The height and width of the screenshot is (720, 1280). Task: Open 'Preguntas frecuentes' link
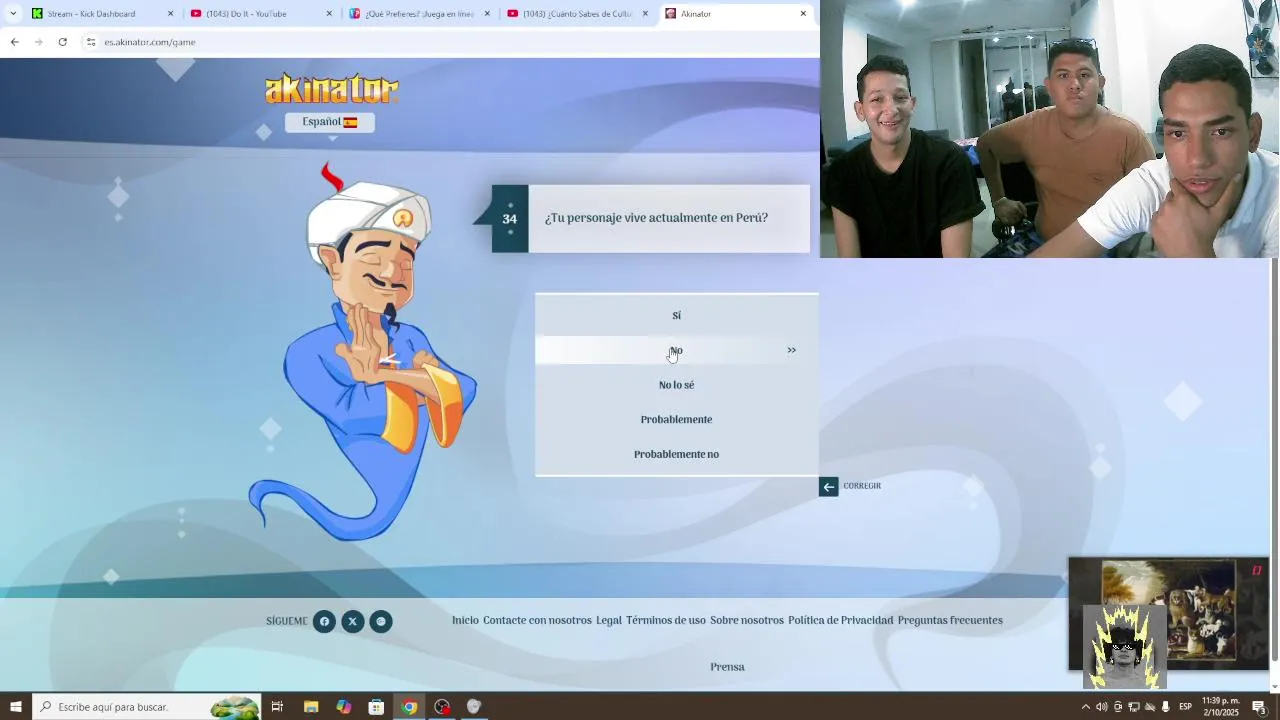pos(950,620)
